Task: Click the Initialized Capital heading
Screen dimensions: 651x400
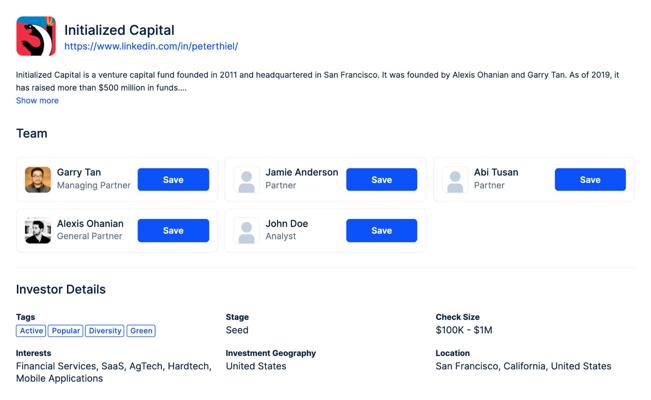Action: tap(119, 30)
